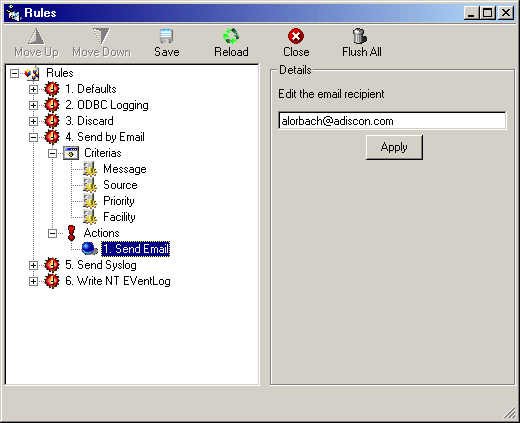This screenshot has height=423, width=520.
Task: Click the Move Up arrow icon
Action: point(36,36)
